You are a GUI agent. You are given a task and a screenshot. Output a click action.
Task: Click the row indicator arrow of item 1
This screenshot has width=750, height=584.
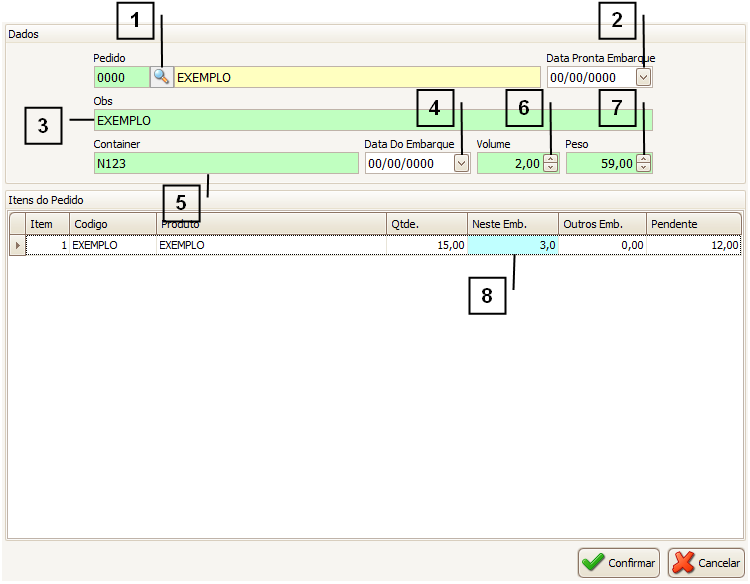17,245
